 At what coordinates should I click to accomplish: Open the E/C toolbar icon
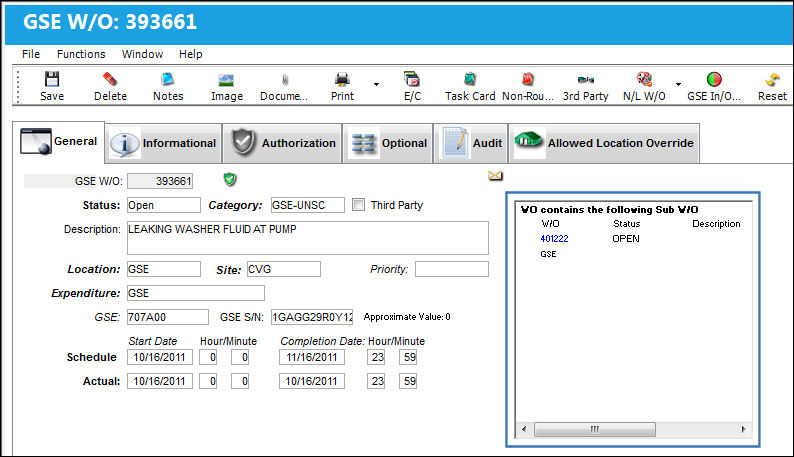tap(412, 80)
